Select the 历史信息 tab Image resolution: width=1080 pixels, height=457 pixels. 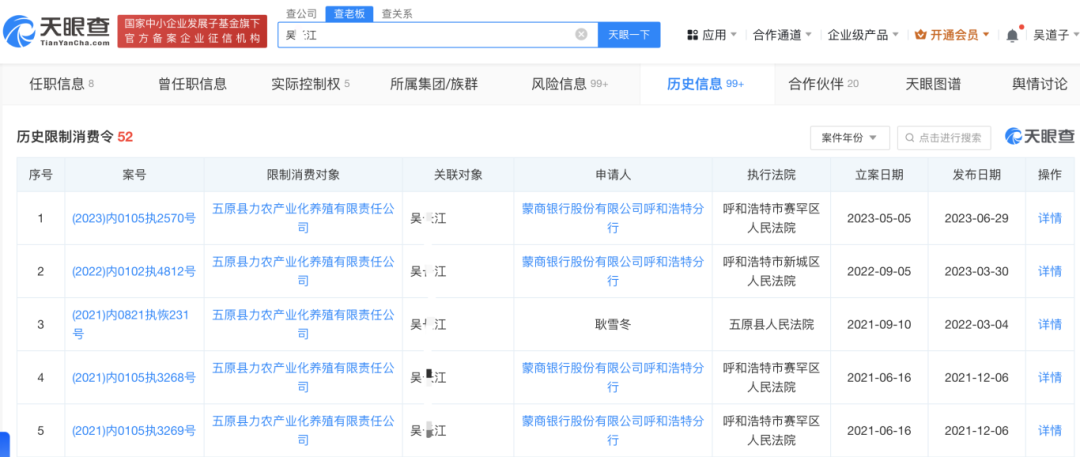coord(705,84)
